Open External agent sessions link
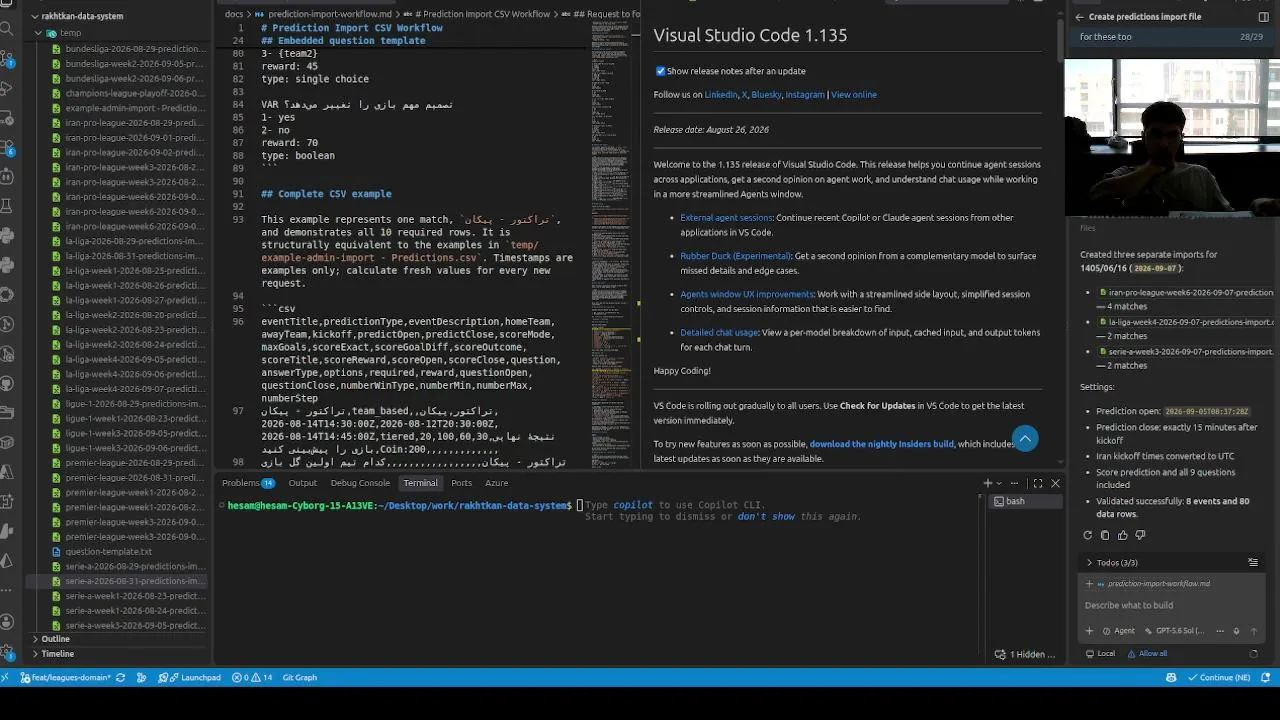The height and width of the screenshot is (720, 1280). tap(727, 218)
